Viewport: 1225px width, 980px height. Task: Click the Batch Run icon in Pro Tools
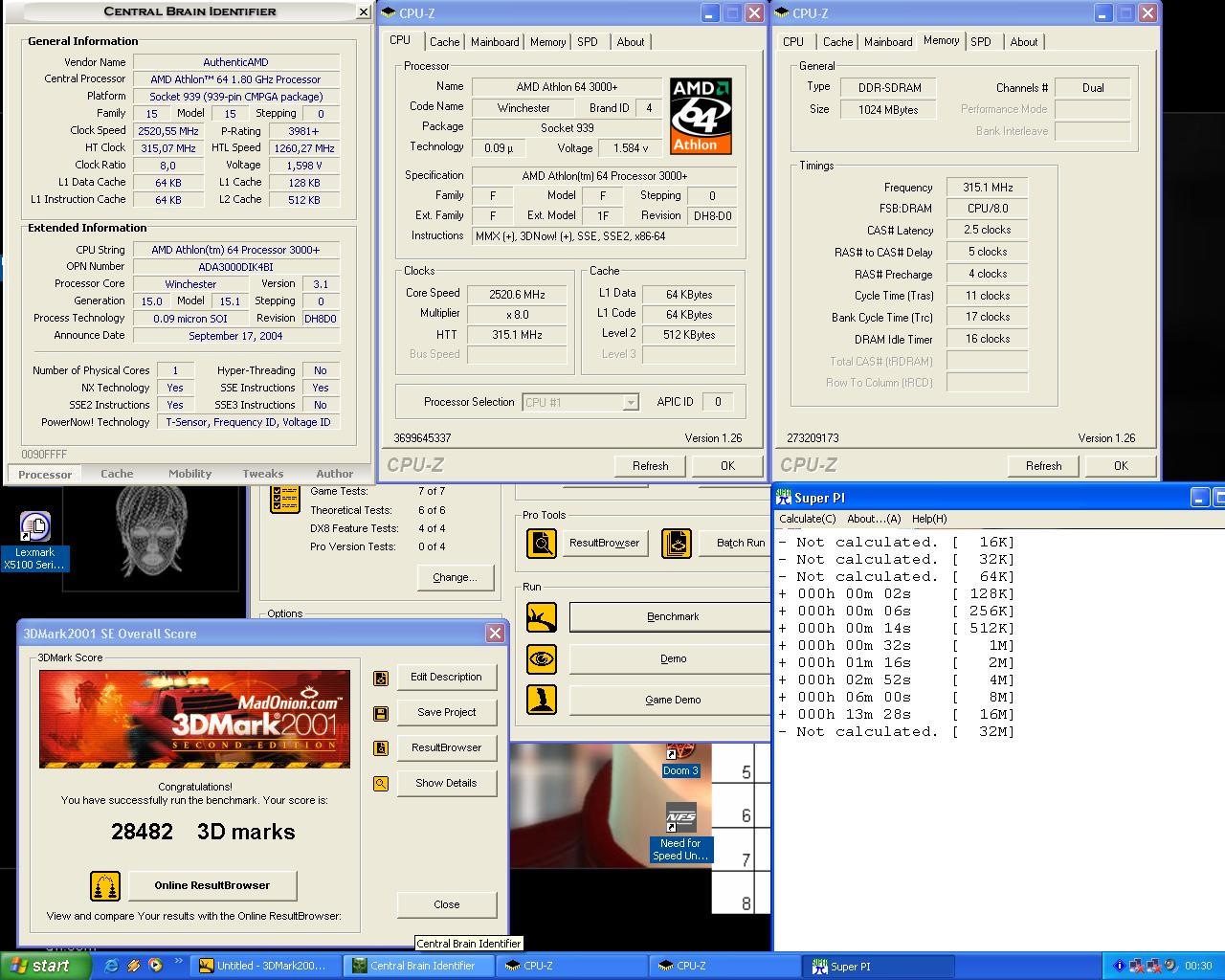click(x=677, y=544)
